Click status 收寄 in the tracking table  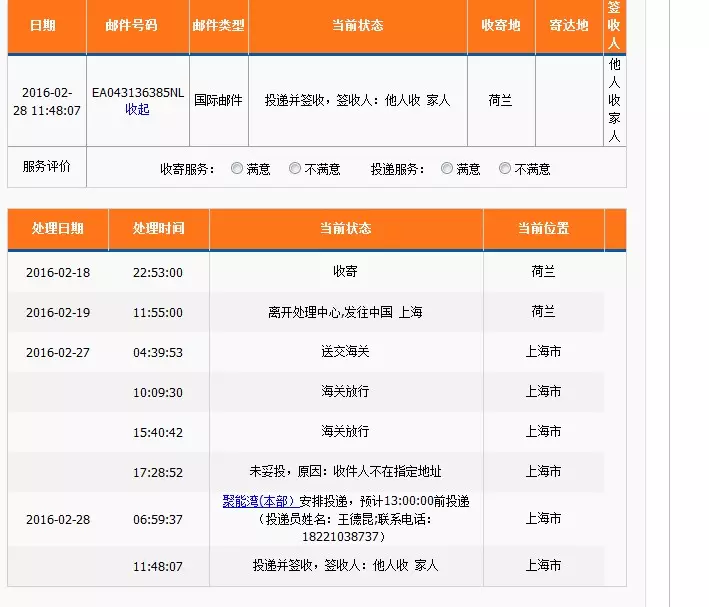pyautogui.click(x=345, y=271)
